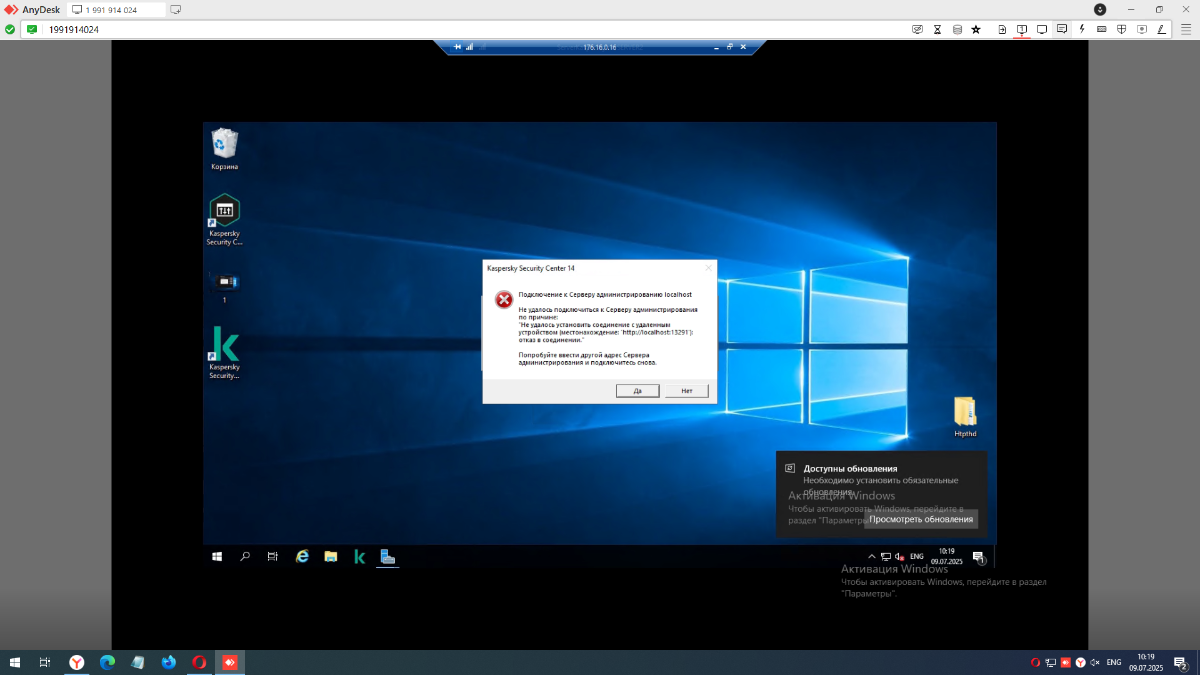Image resolution: width=1200 pixels, height=675 pixels.
Task: Open the AnyDesk main hamburger menu
Action: (1186, 29)
